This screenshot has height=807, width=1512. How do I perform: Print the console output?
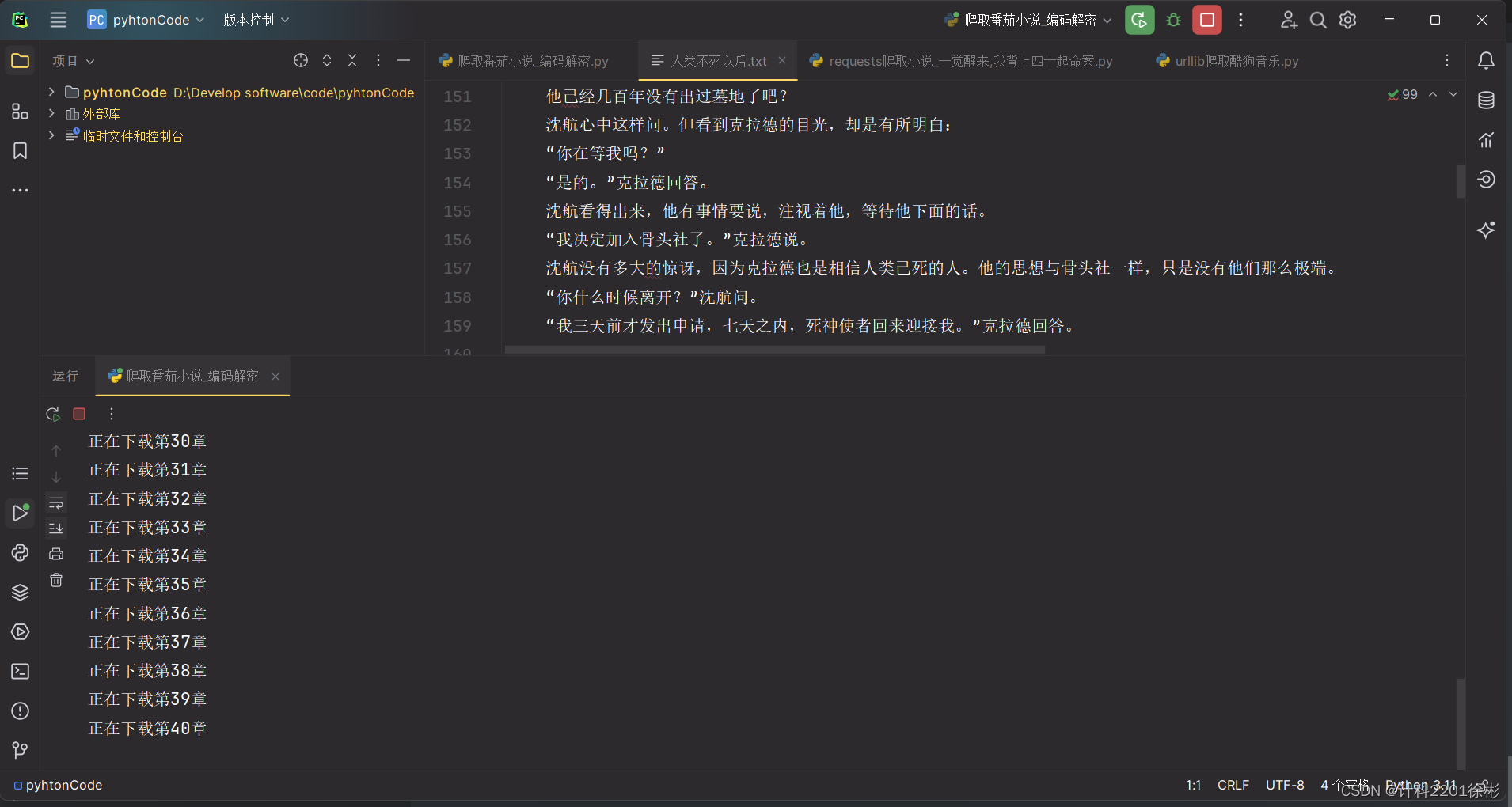tap(56, 554)
